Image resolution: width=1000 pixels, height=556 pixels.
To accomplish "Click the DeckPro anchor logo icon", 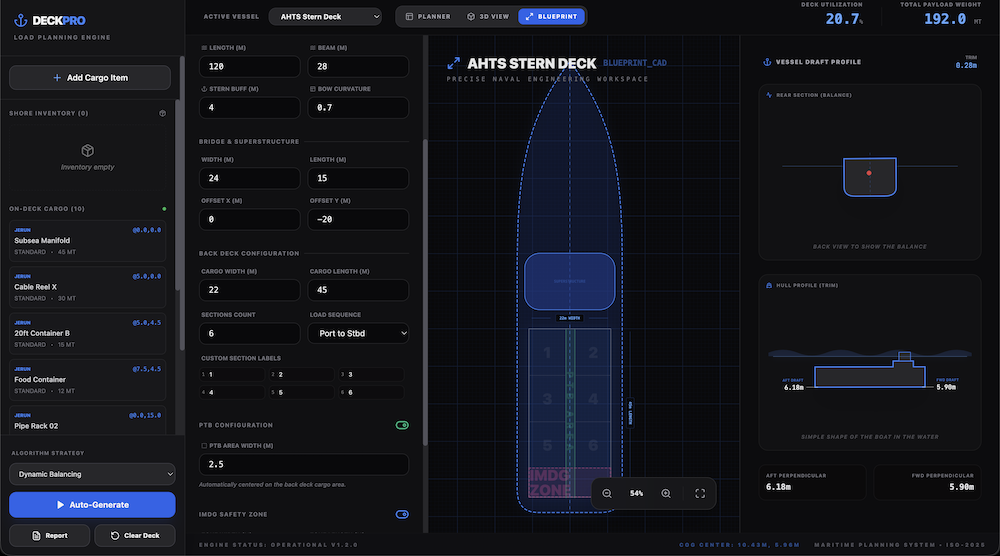I will coord(21,20).
